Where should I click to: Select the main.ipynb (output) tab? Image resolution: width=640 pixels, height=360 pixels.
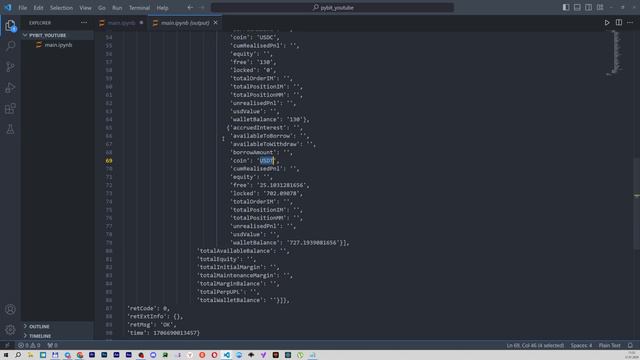pyautogui.click(x=185, y=23)
